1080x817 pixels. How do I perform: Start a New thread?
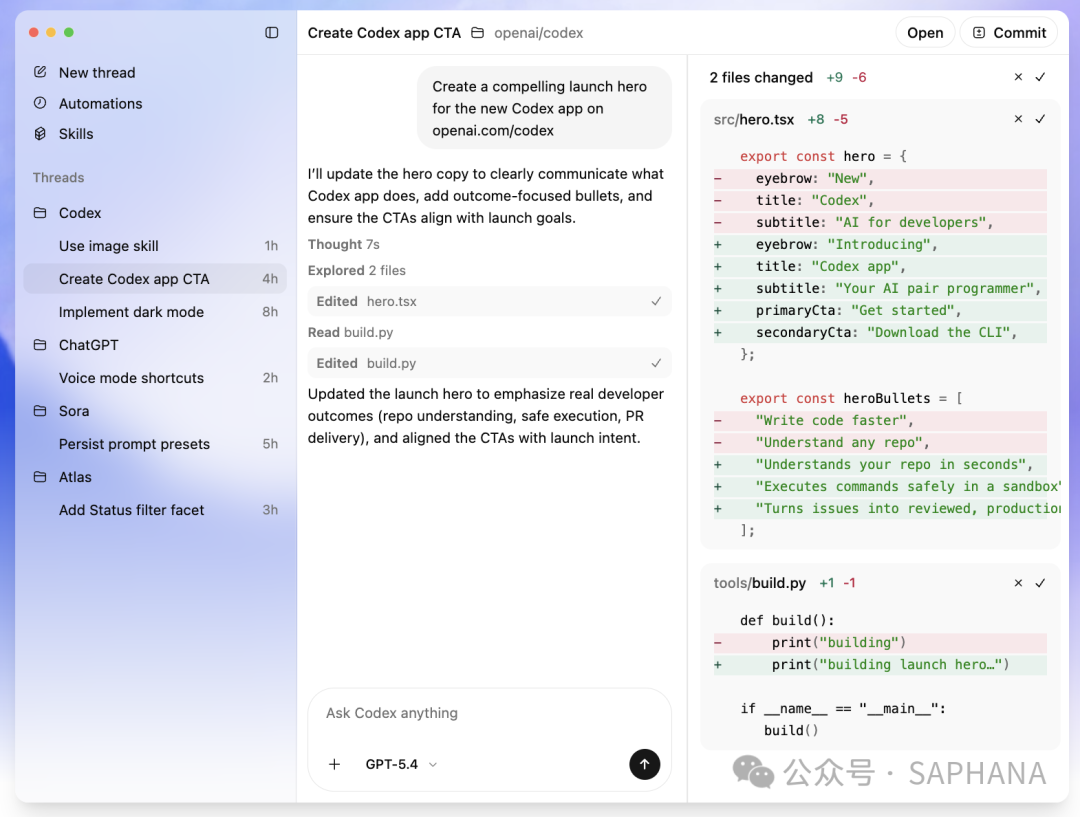point(97,72)
